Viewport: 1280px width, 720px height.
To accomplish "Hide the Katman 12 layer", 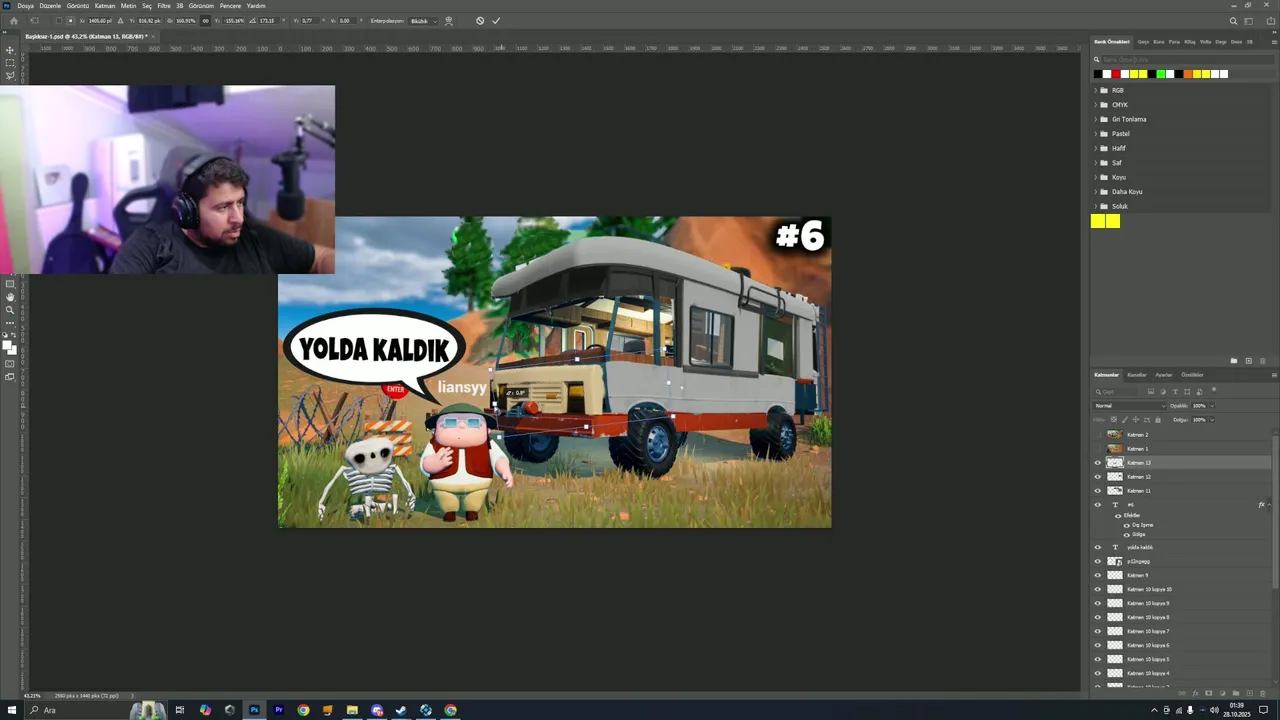I will pyautogui.click(x=1097, y=477).
